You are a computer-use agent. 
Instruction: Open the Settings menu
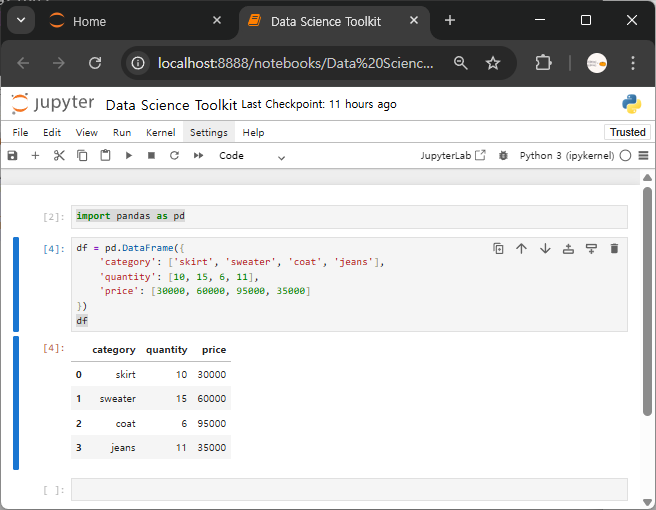tap(209, 133)
